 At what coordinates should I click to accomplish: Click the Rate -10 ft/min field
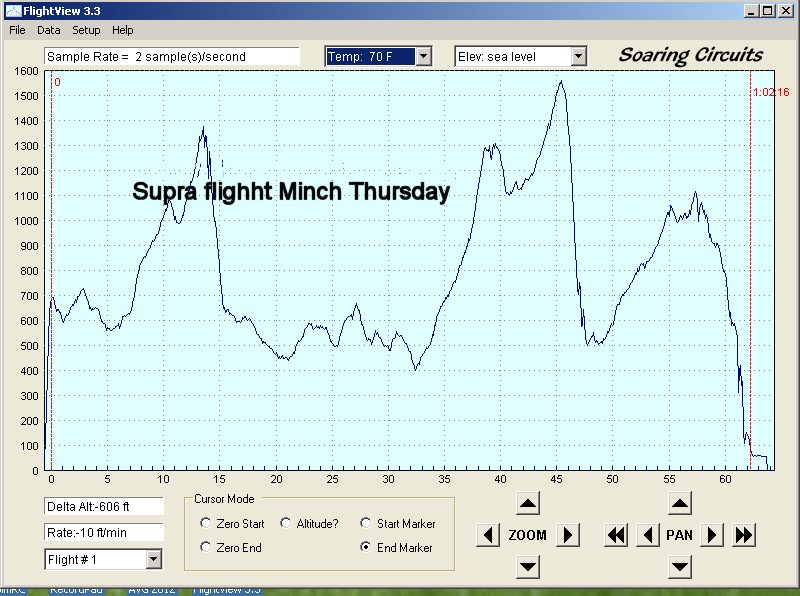pyautogui.click(x=104, y=533)
